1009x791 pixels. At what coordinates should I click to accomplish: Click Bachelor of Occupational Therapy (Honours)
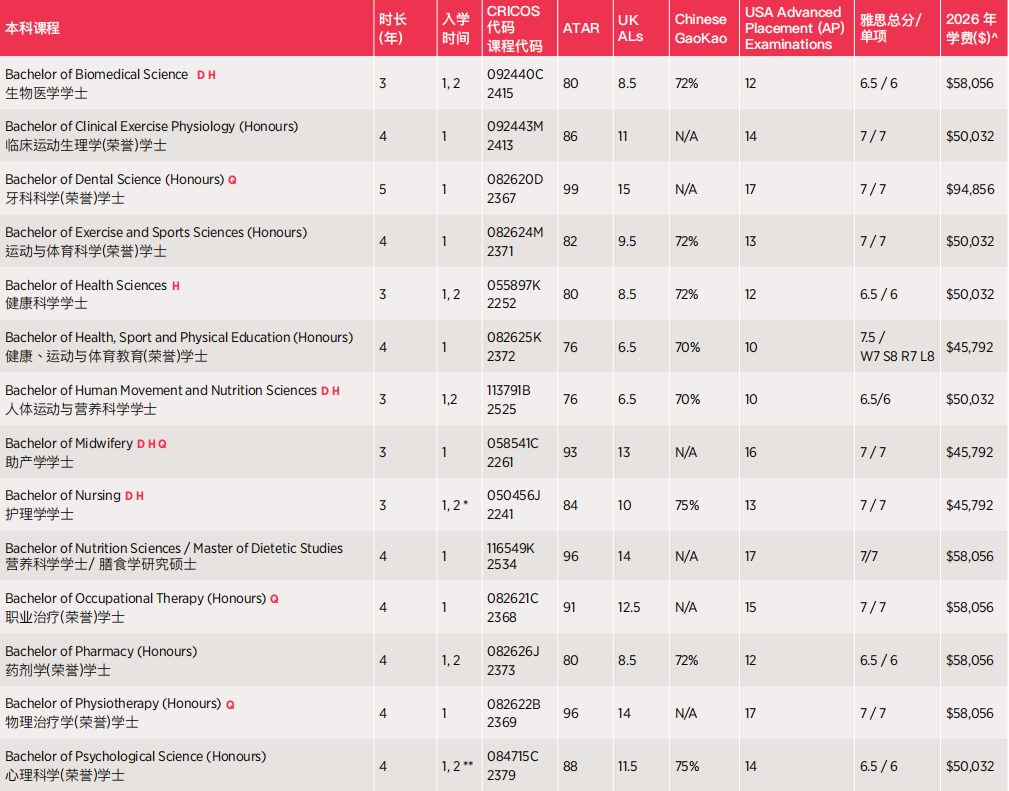click(135, 599)
